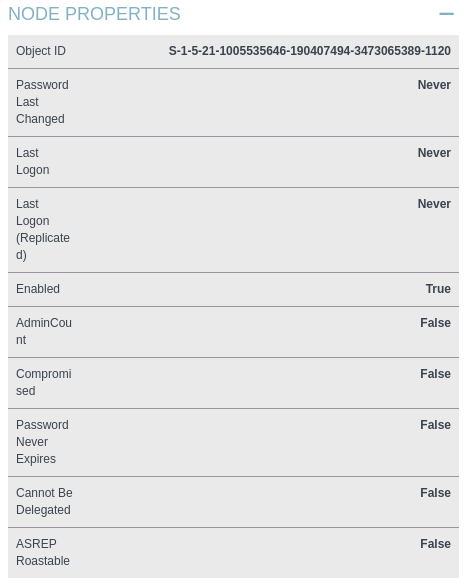The width and height of the screenshot is (467, 588).
Task: Click the Password Last Changed Never value
Action: [434, 85]
